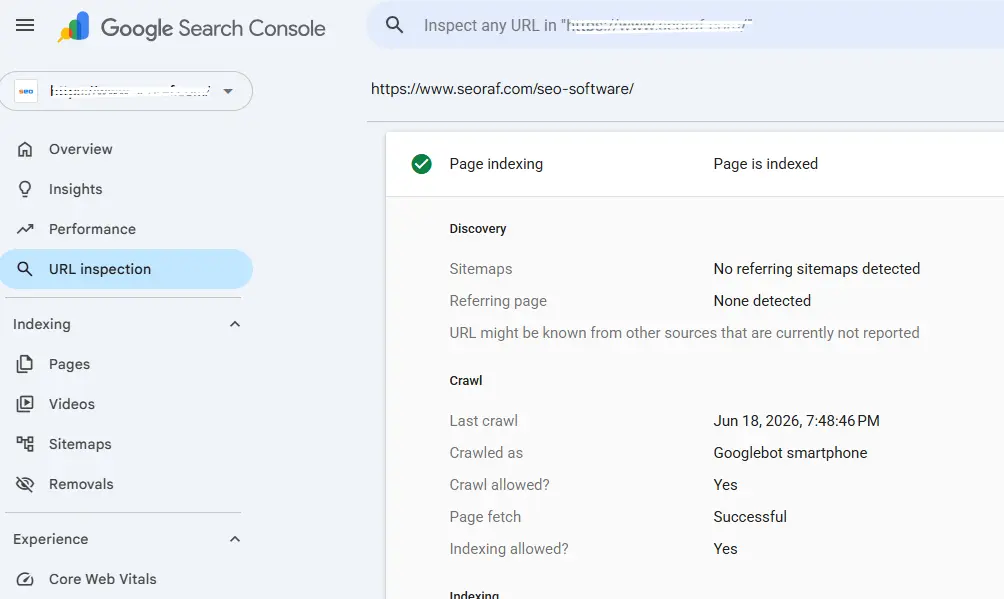Click Jun 18, 2026 crawl timestamp
Viewport: 1004px width, 599px height.
(x=797, y=421)
